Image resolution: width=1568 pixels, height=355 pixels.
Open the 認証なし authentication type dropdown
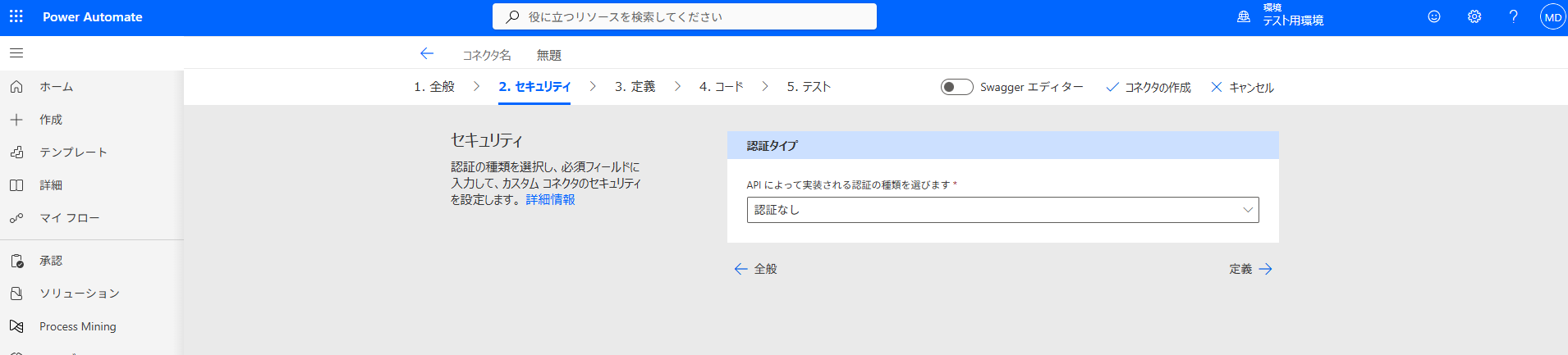click(x=1002, y=210)
